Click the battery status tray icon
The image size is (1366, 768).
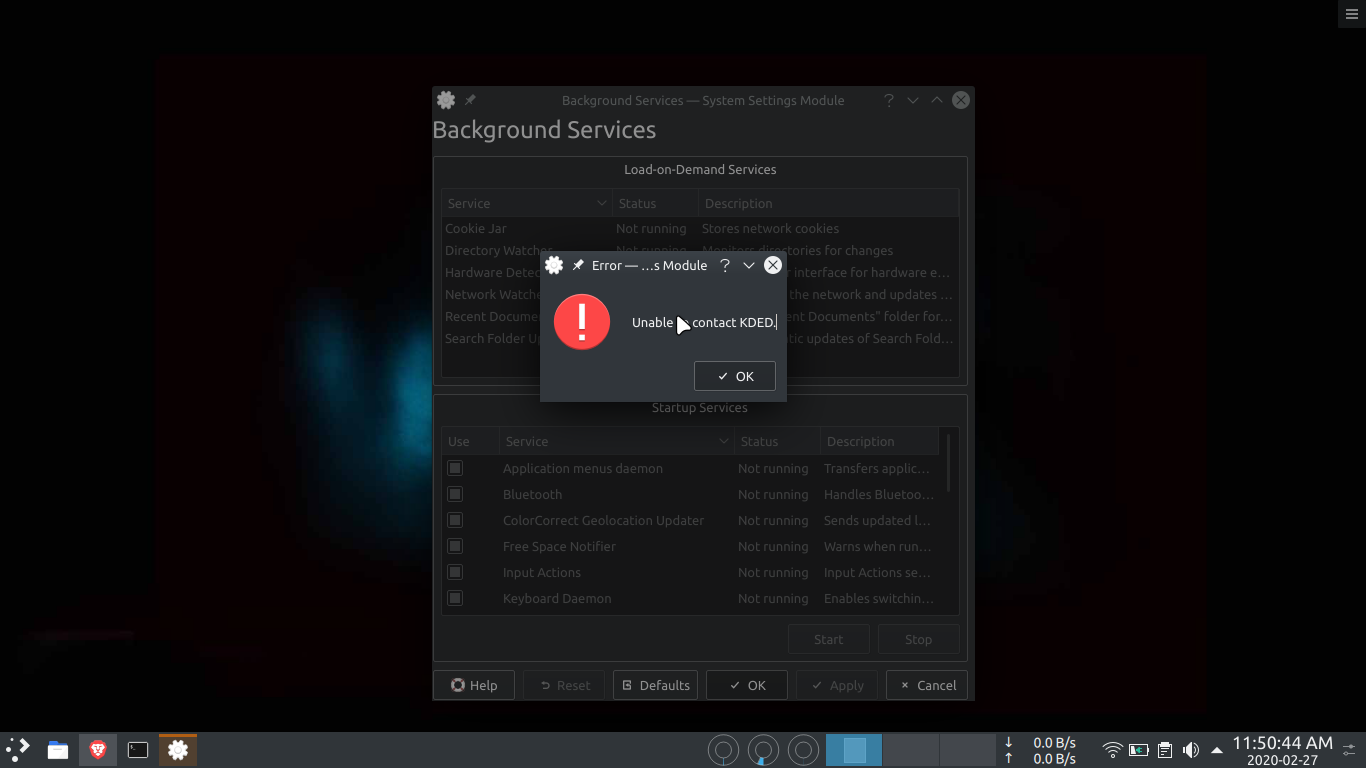coord(1138,749)
